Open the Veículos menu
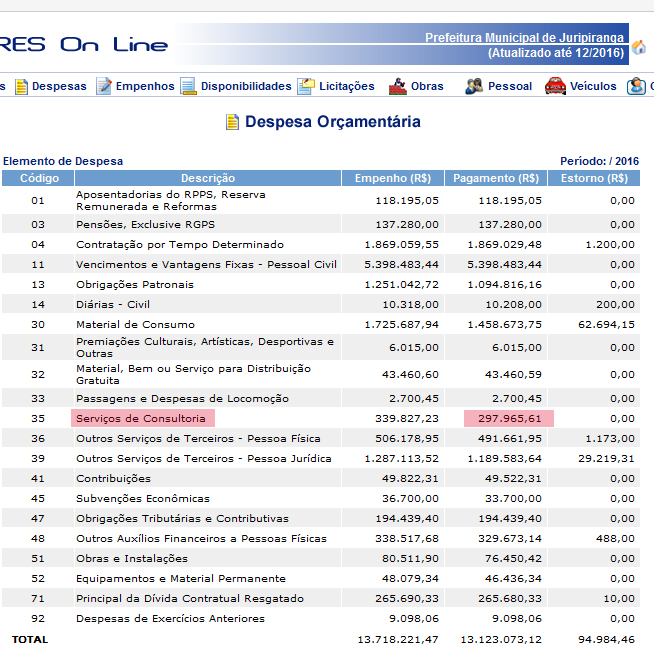 coord(593,86)
